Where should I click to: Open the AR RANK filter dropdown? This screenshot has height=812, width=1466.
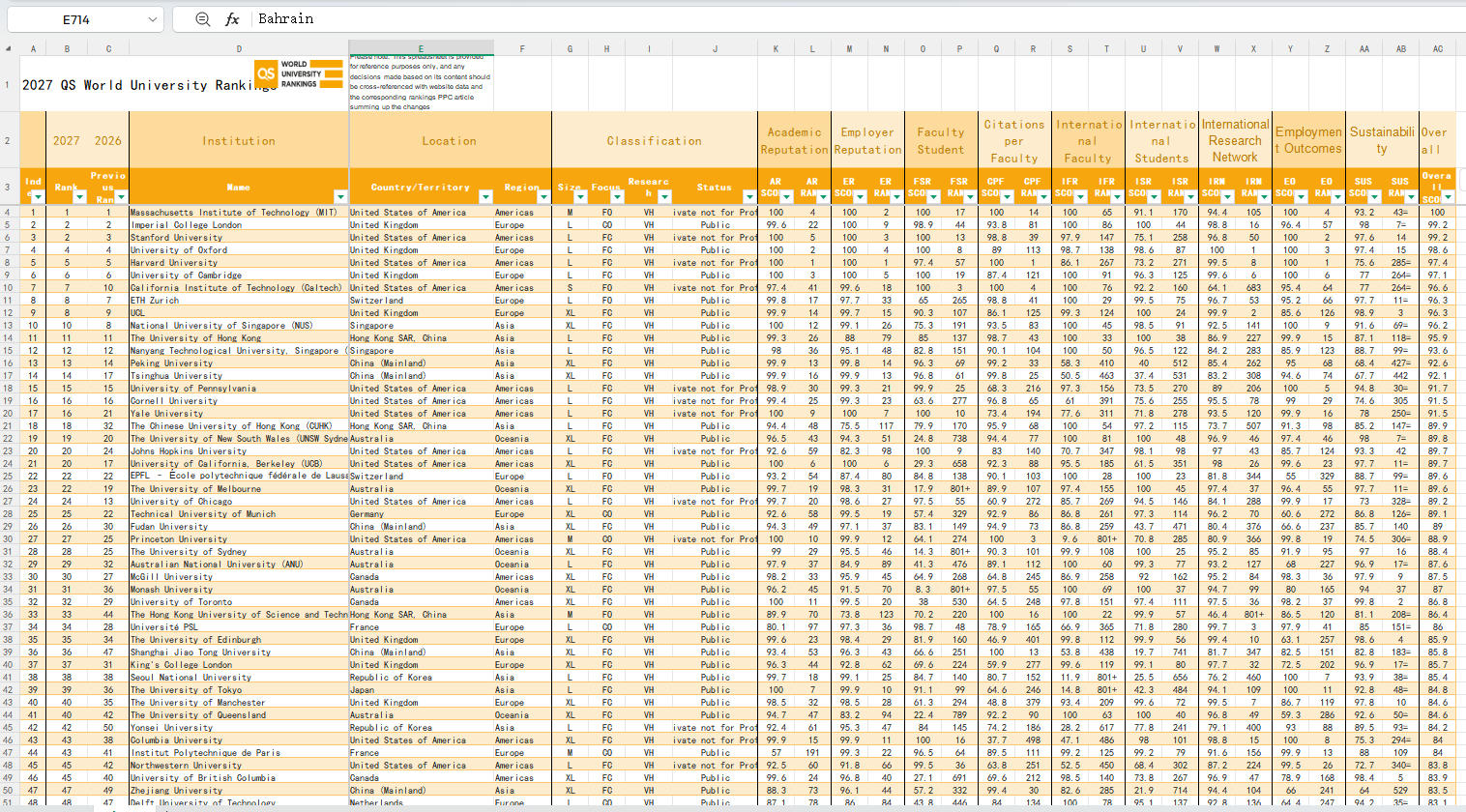pos(823,197)
